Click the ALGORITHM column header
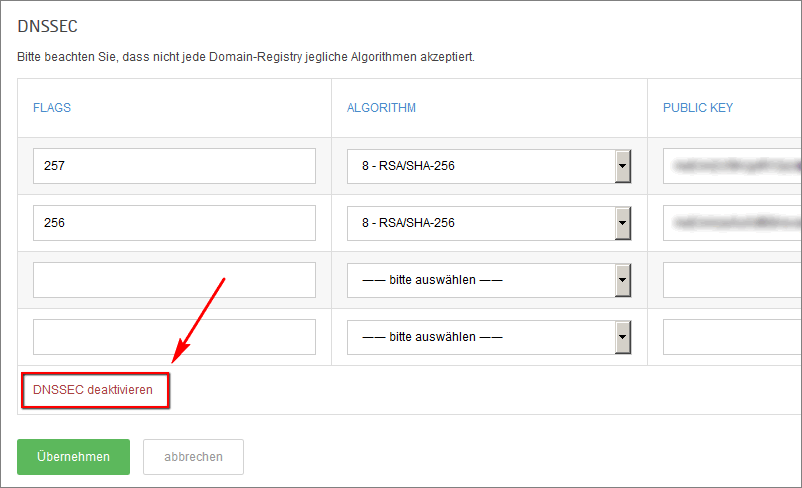Image resolution: width=802 pixels, height=488 pixels. pos(381,108)
